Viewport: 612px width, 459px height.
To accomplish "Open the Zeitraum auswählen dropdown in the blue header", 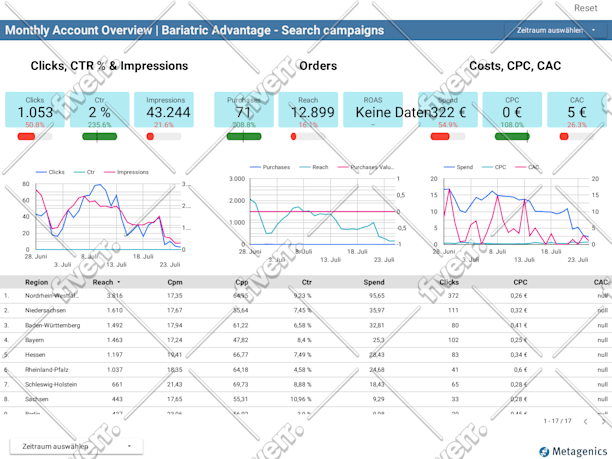I will [556, 30].
